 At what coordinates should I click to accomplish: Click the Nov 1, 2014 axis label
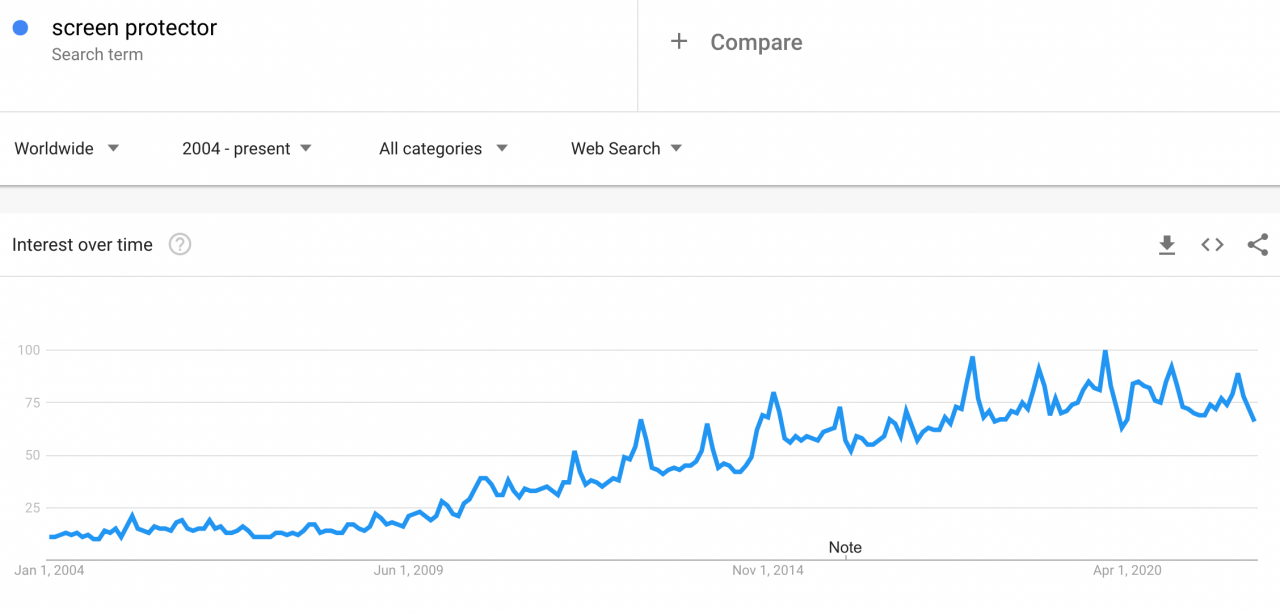pos(768,570)
